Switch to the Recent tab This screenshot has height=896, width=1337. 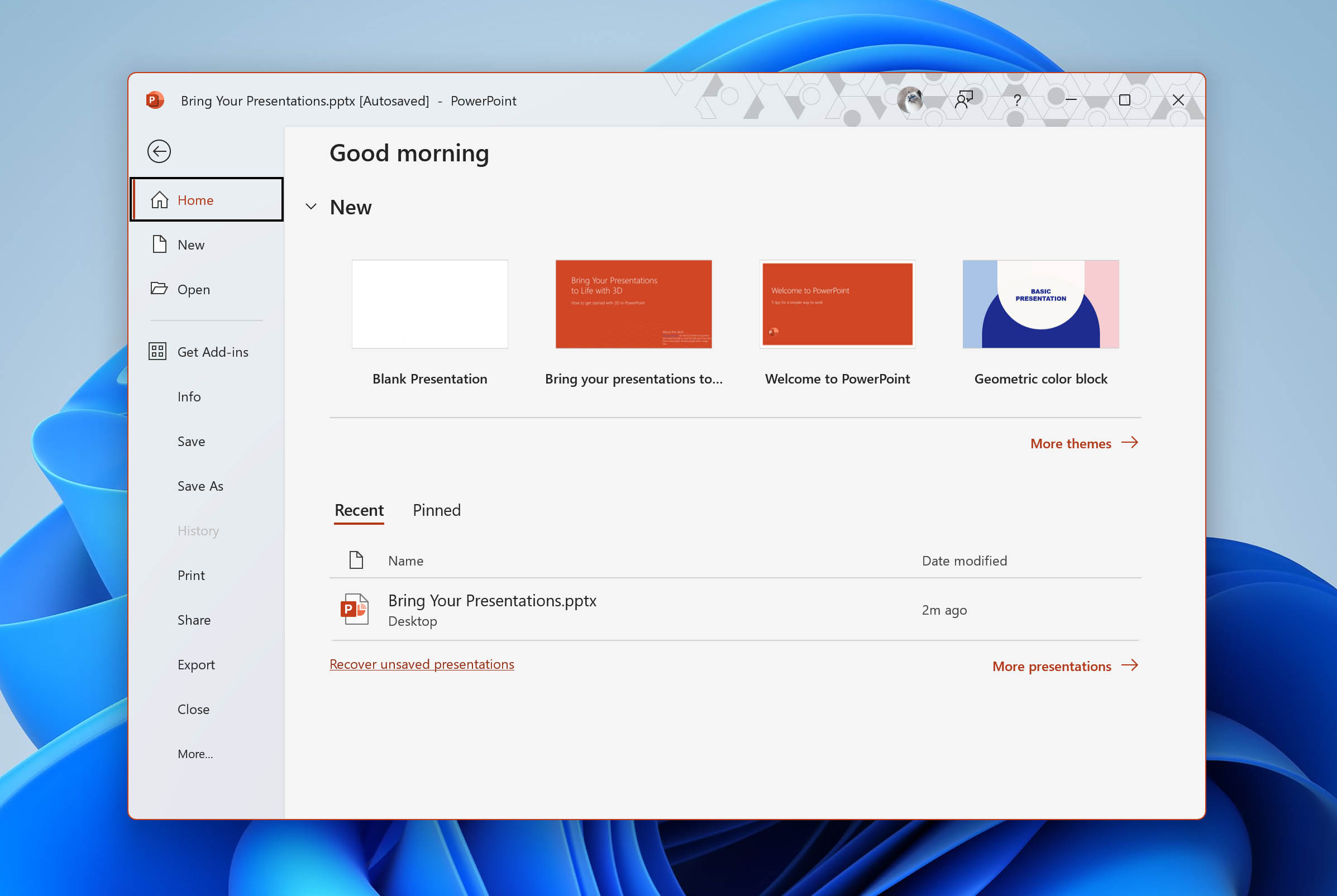(359, 510)
